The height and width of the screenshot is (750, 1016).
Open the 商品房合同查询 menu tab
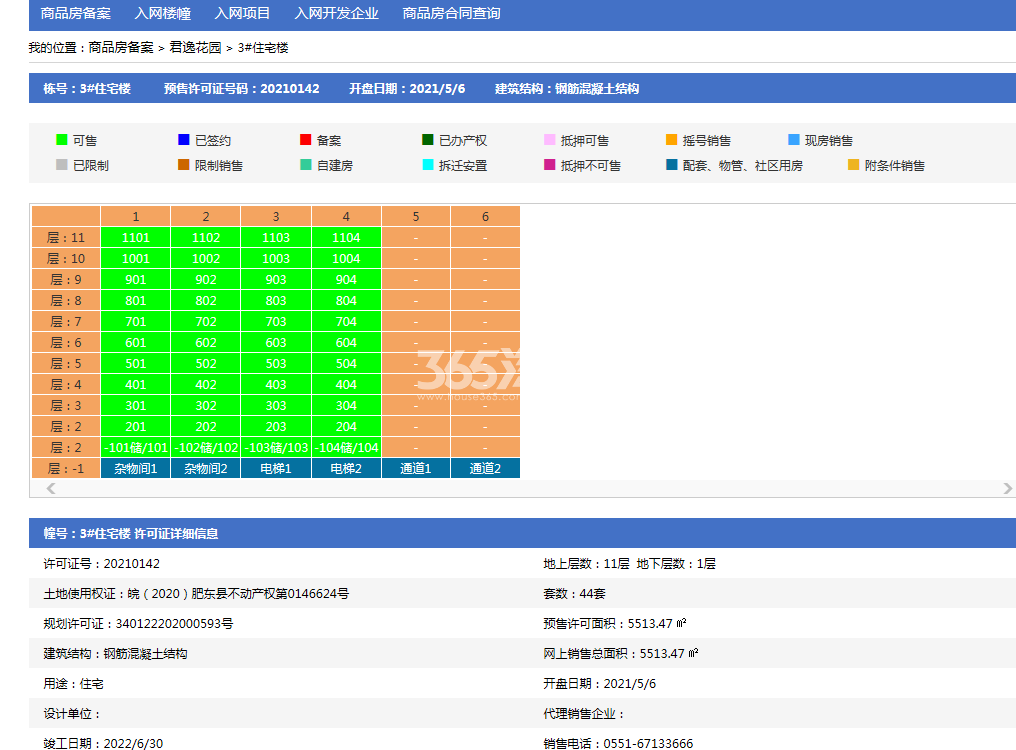point(451,13)
